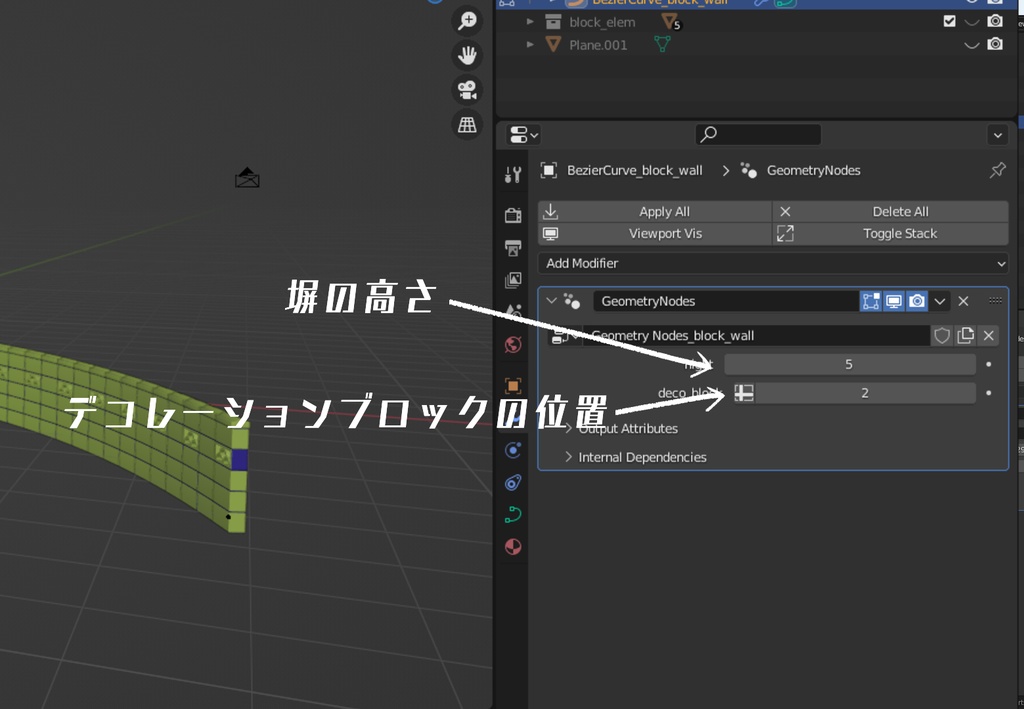
Task: Click the properties search field
Action: (x=757, y=134)
